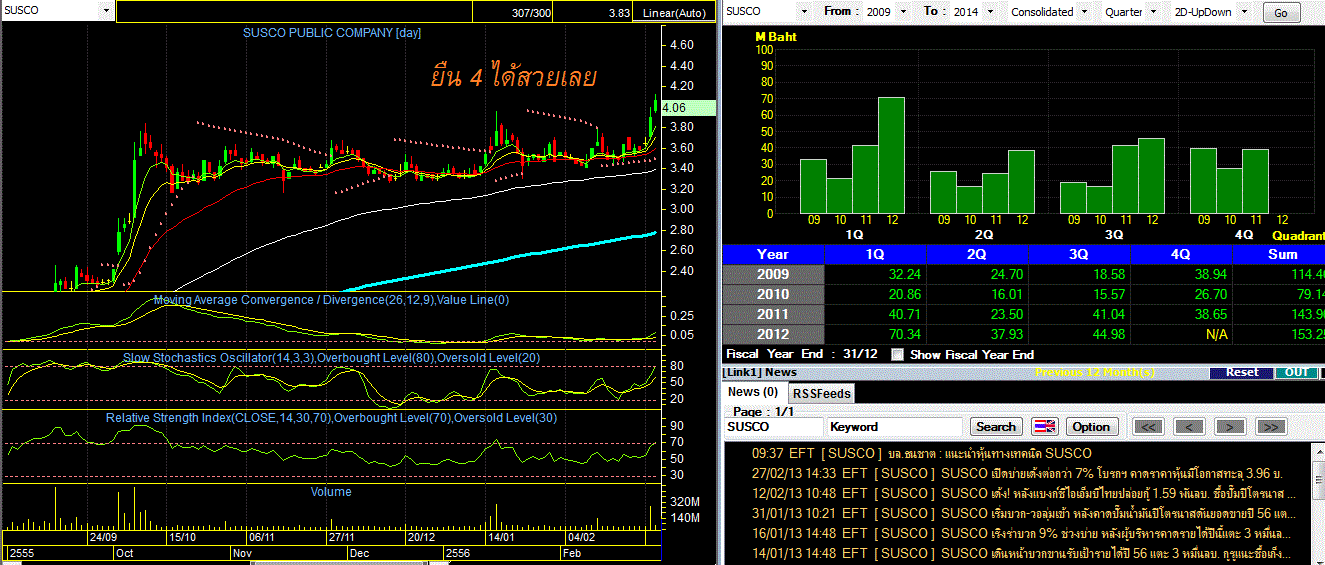Switch to the News (0) tab
1325x565 pixels.
coord(753,392)
